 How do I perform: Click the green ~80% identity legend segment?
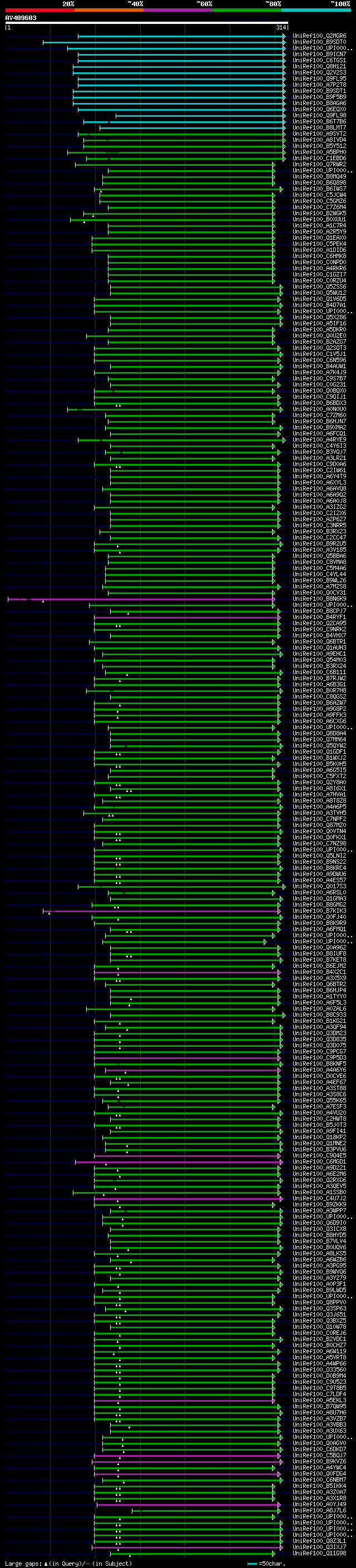(247, 10)
